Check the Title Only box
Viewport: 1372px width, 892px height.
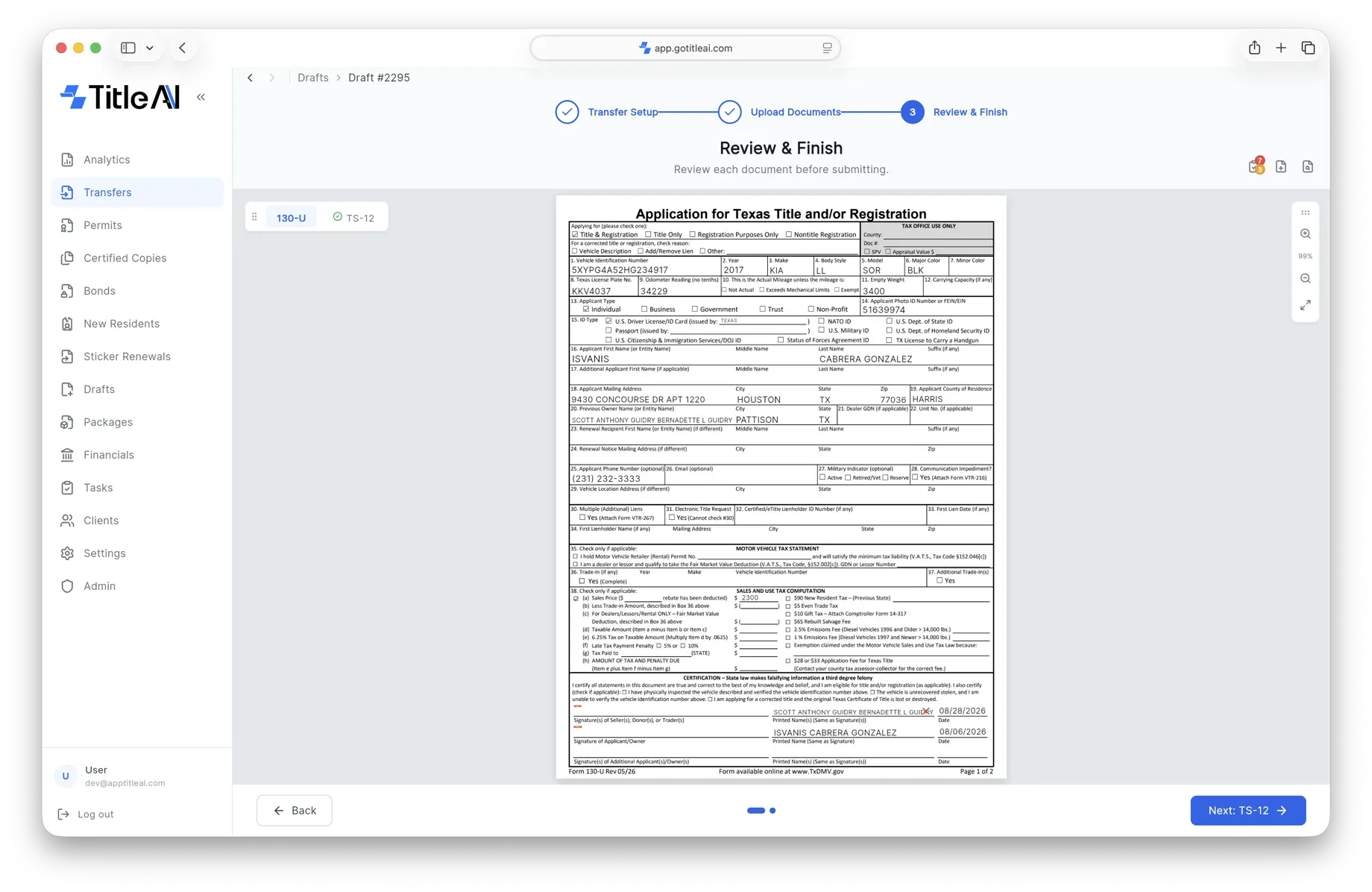649,234
